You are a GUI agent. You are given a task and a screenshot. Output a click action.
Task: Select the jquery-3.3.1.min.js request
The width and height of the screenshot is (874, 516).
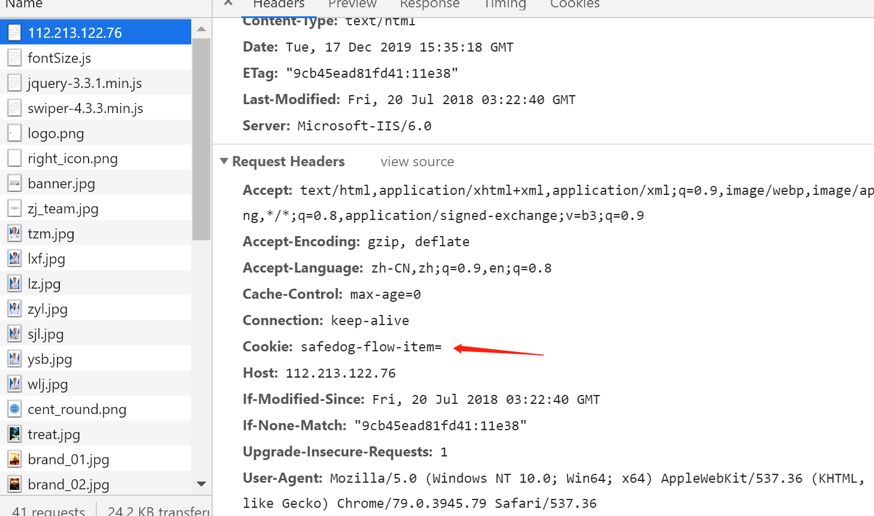tap(95, 82)
